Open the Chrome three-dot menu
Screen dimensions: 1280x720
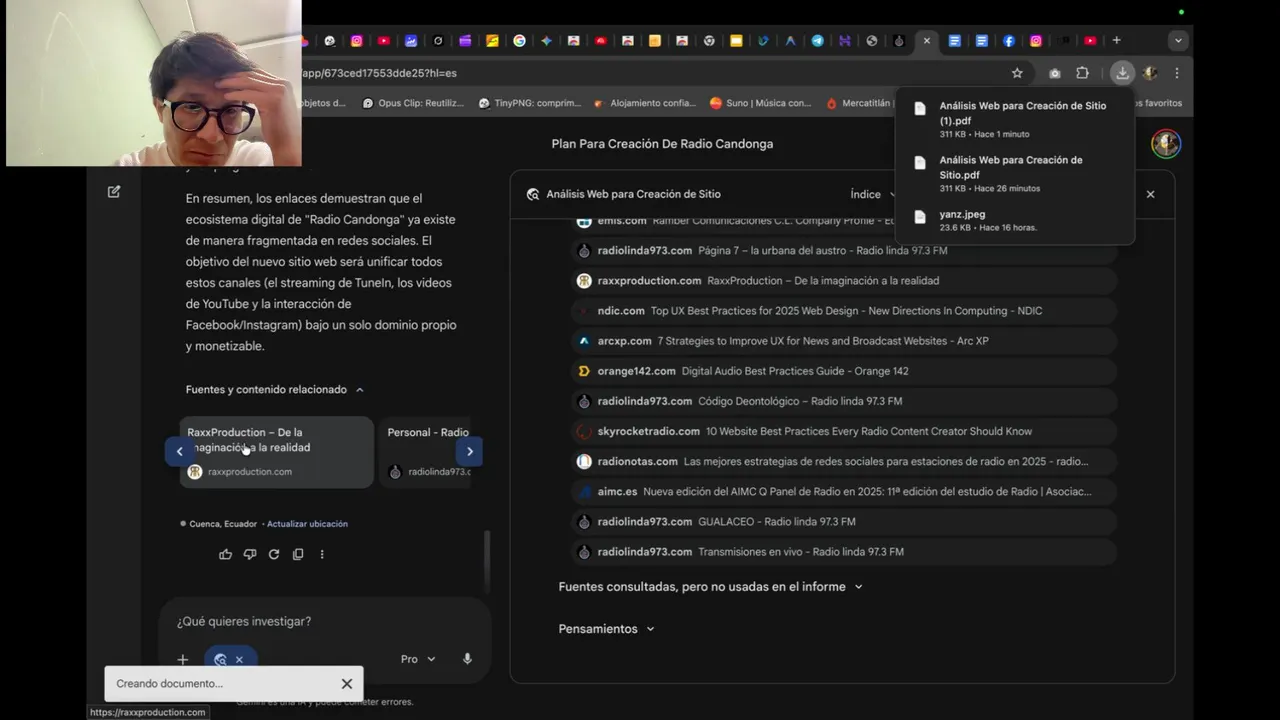tap(1177, 73)
